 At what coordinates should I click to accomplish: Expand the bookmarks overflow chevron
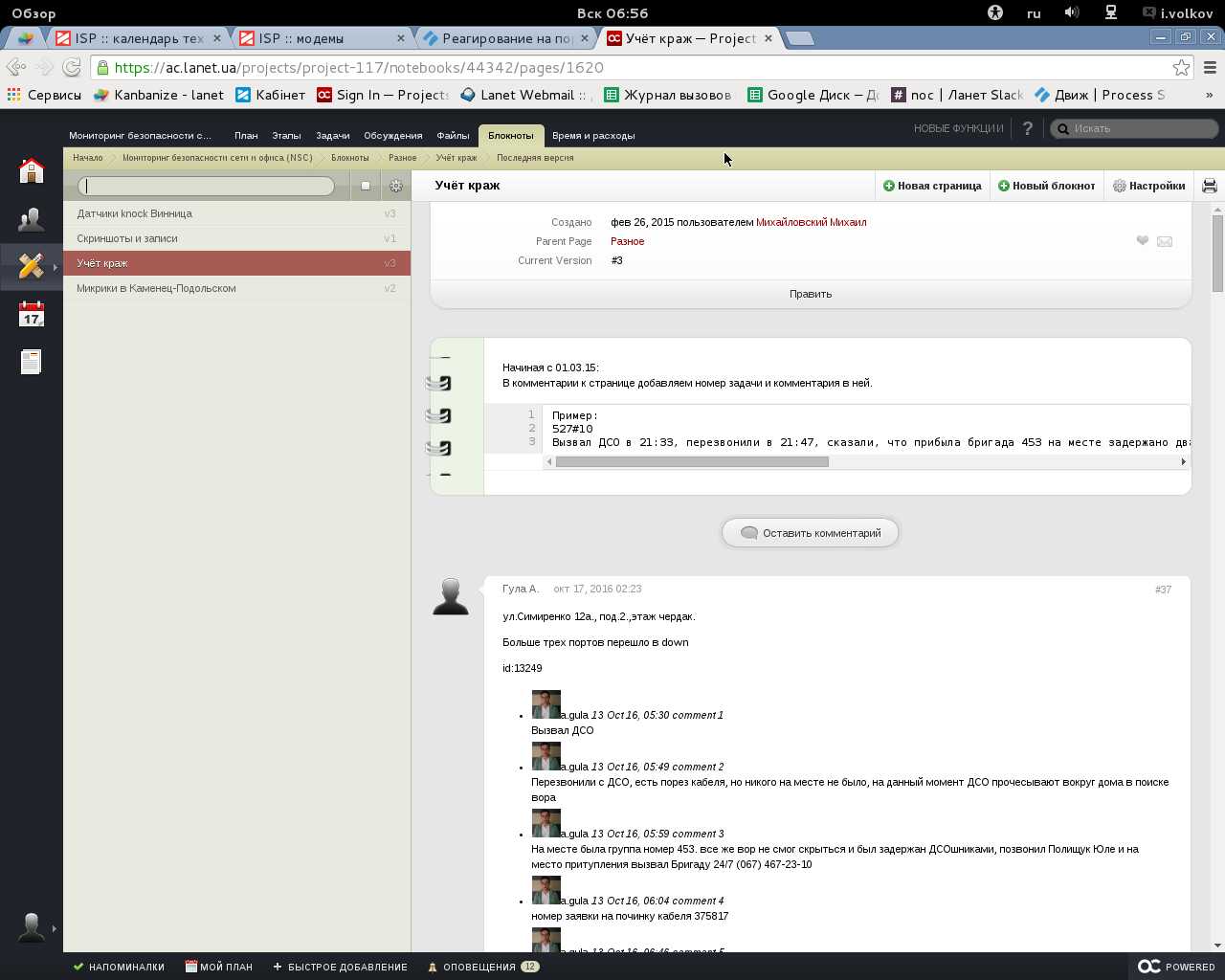pos(1209,95)
